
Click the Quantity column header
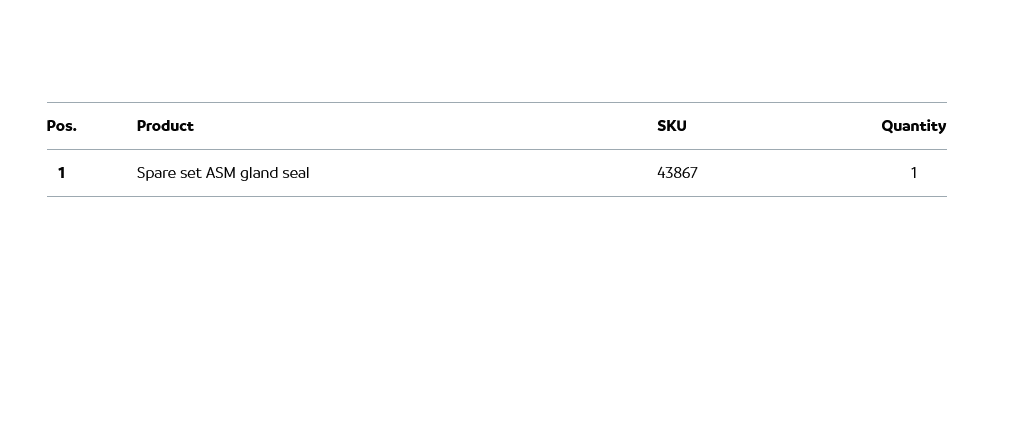[x=913, y=126]
